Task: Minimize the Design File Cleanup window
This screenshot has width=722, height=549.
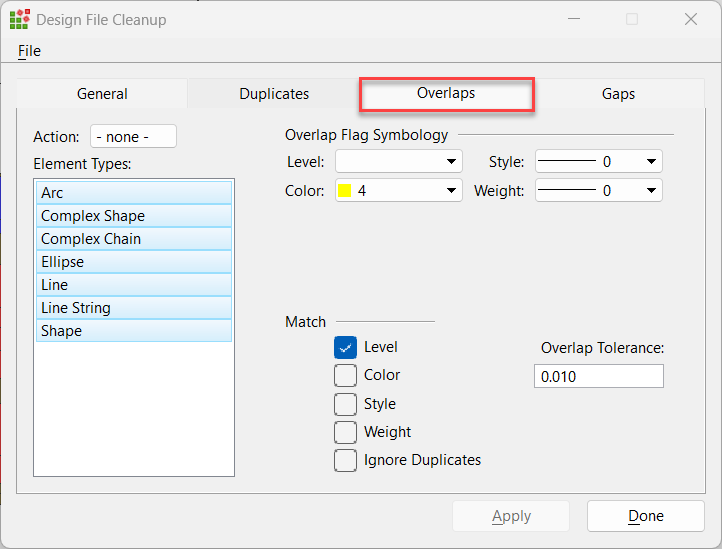Action: click(572, 19)
